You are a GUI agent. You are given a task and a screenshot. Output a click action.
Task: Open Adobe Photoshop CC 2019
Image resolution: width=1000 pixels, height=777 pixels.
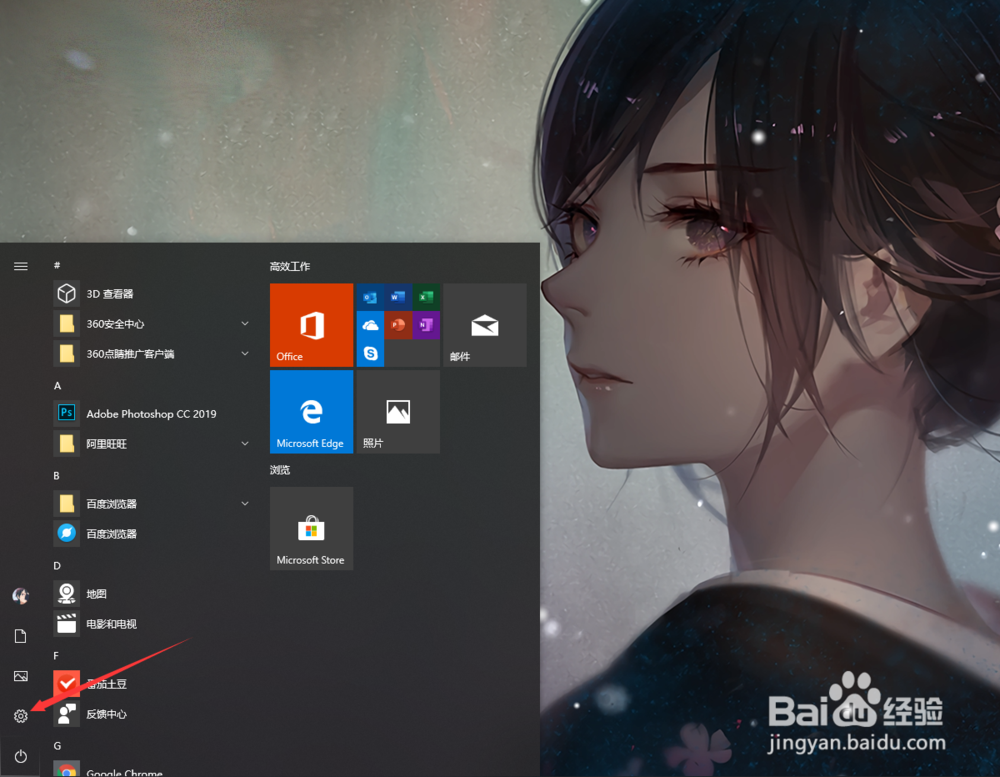[153, 413]
